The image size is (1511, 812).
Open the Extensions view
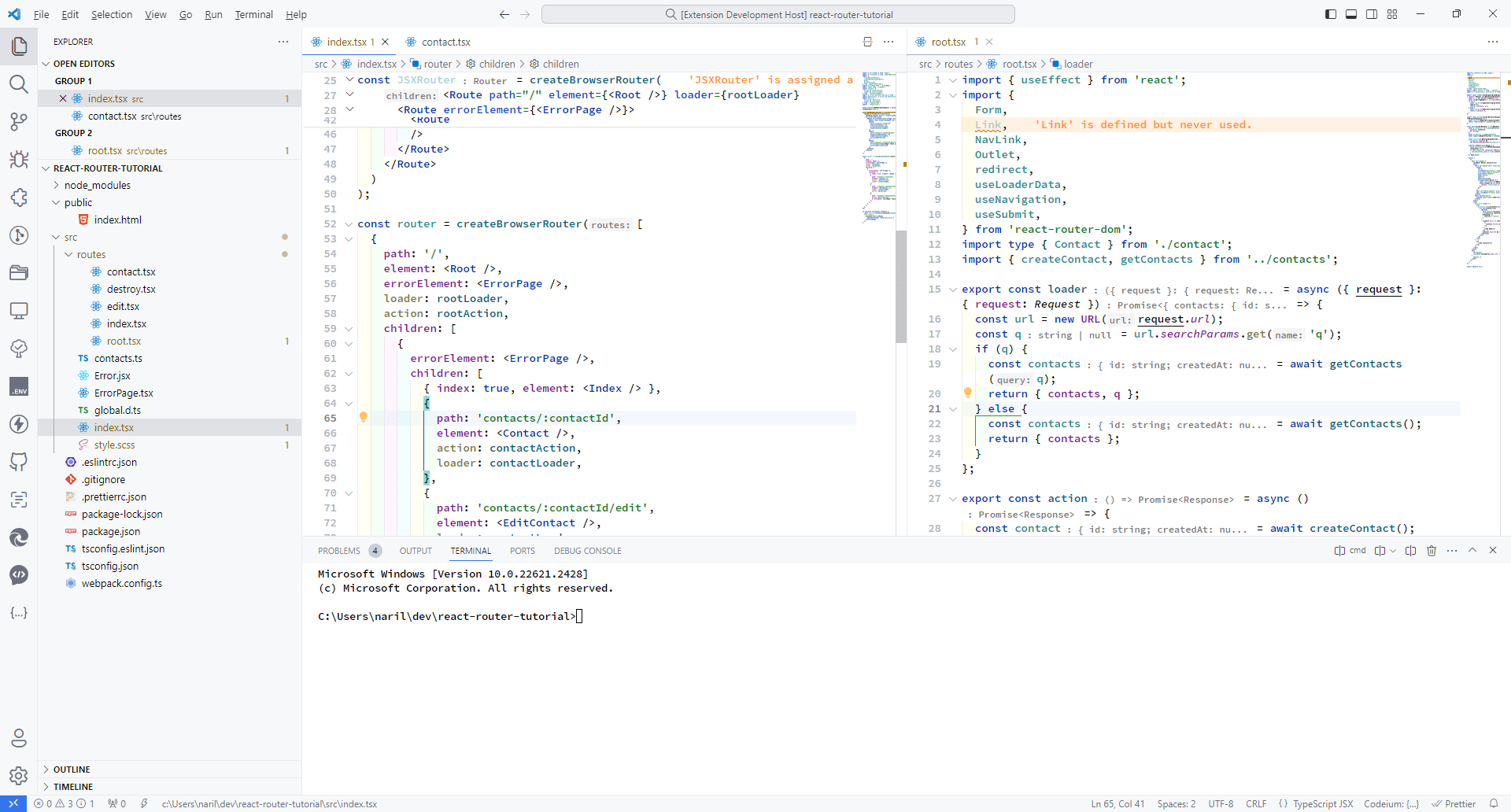tap(19, 198)
